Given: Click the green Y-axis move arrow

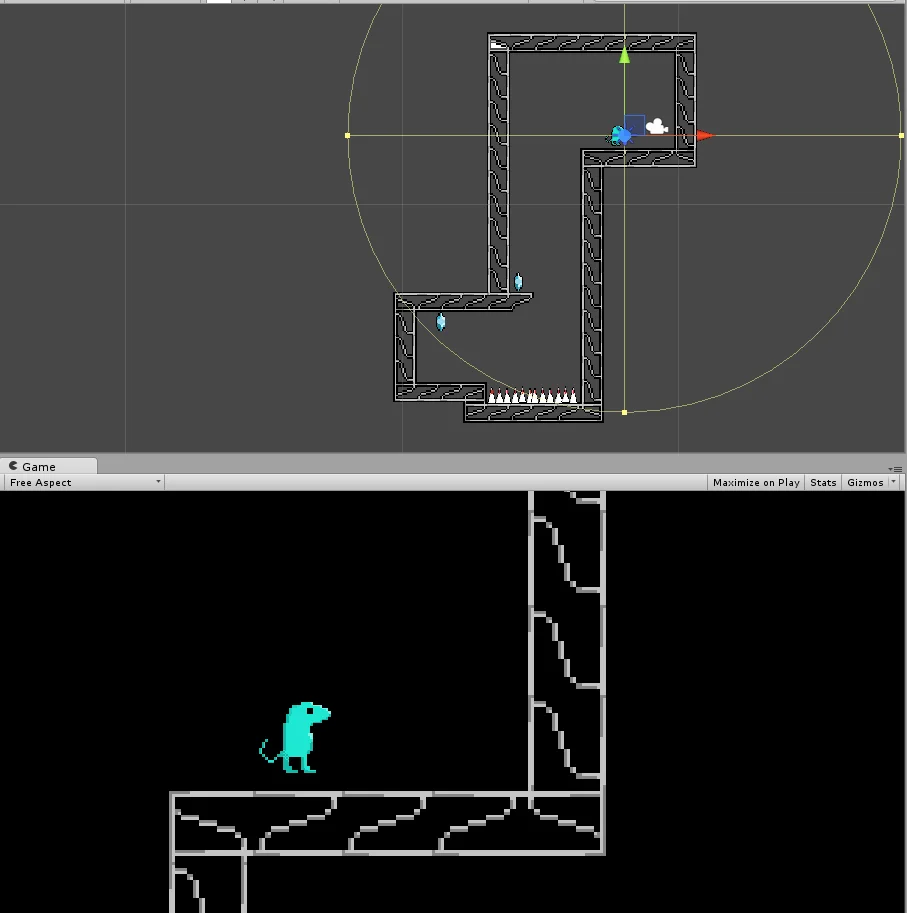Looking at the screenshot, I should point(625,54).
